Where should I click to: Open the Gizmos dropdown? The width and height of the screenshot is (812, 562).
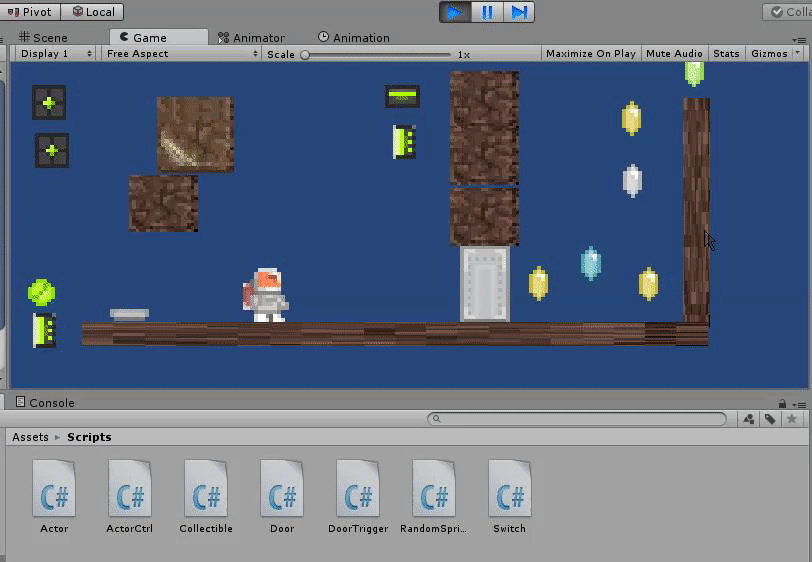(773, 53)
